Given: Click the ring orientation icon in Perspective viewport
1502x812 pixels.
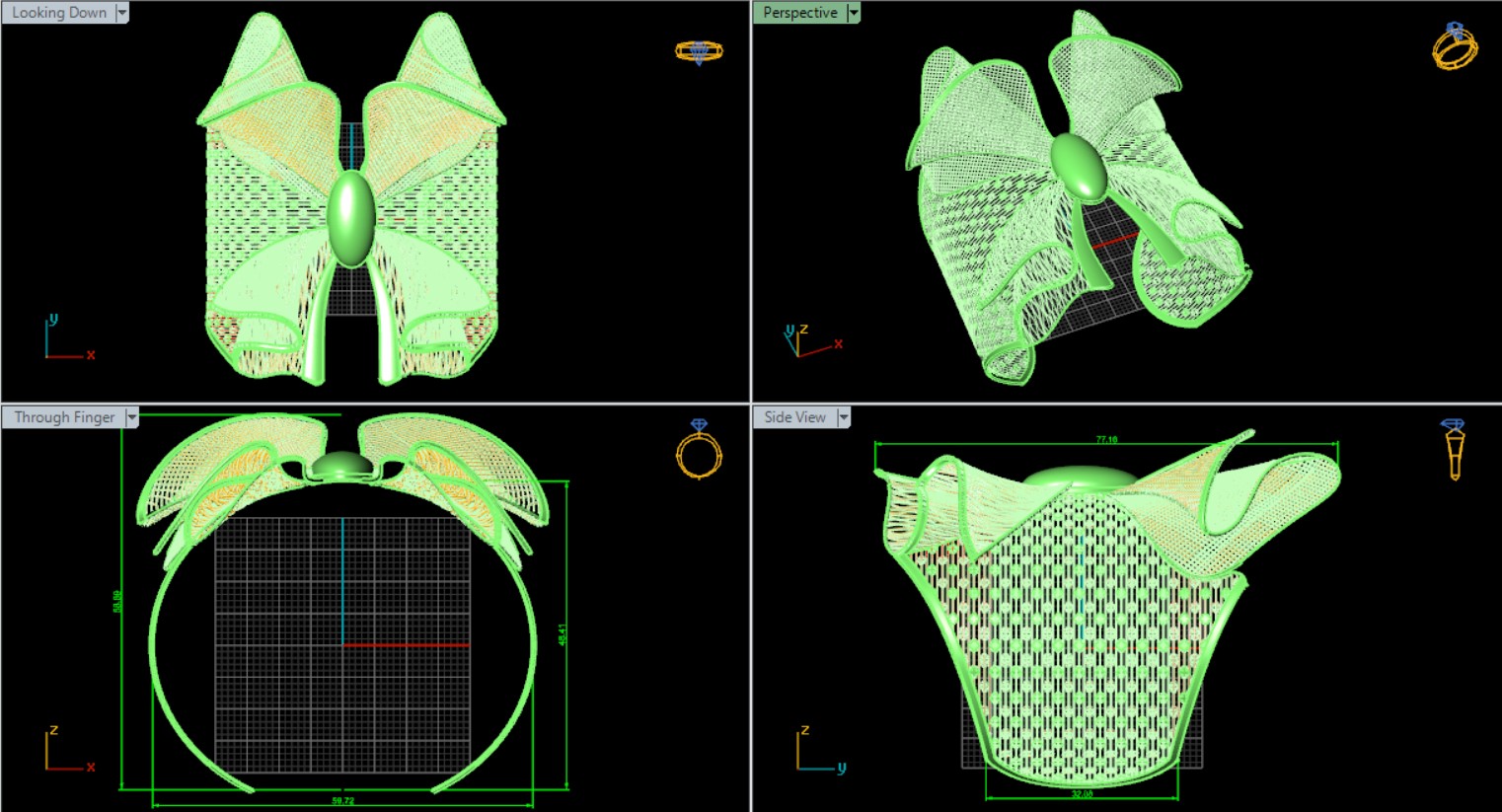Looking at the screenshot, I should (x=1455, y=46).
